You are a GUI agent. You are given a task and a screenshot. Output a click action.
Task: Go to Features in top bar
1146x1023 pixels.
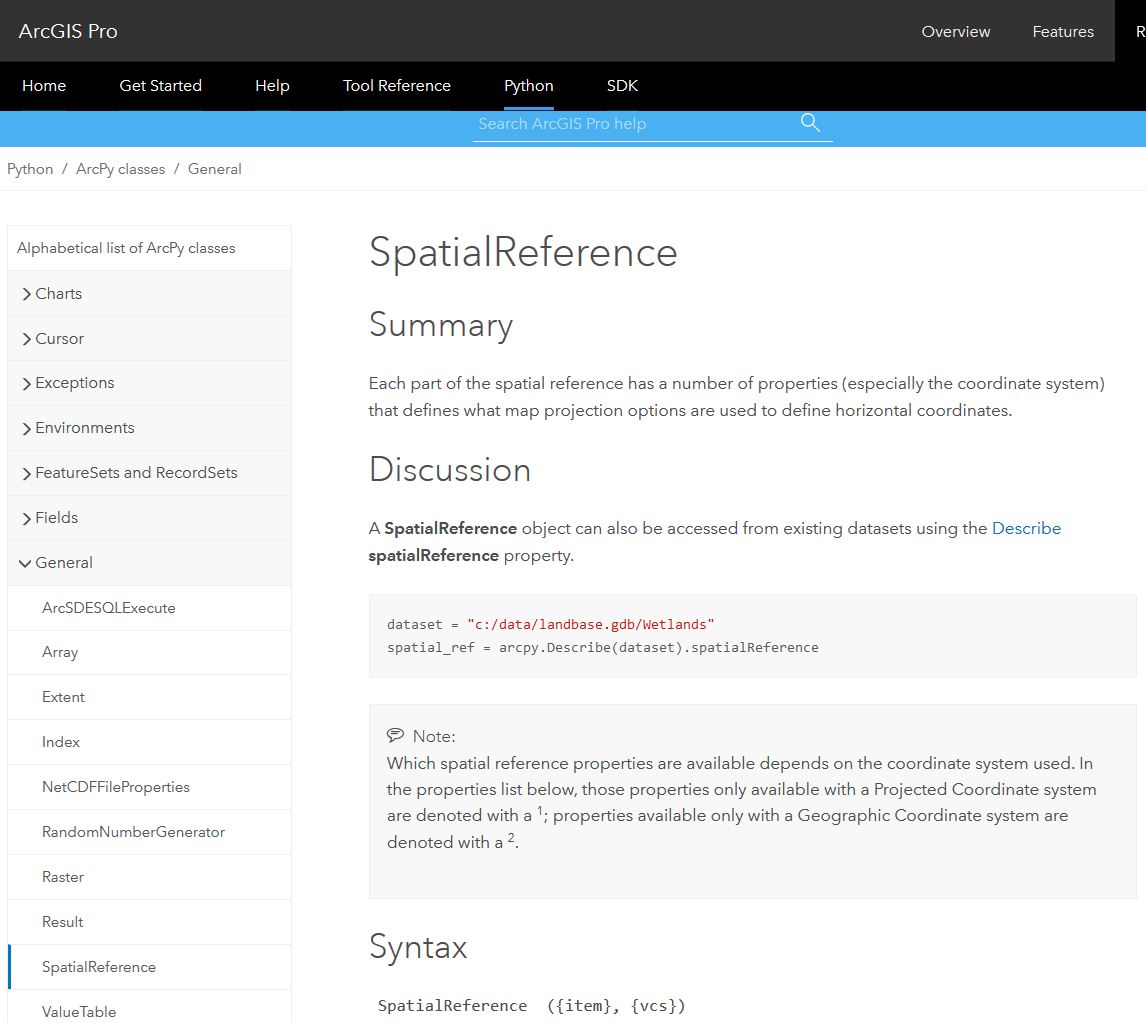point(1063,31)
